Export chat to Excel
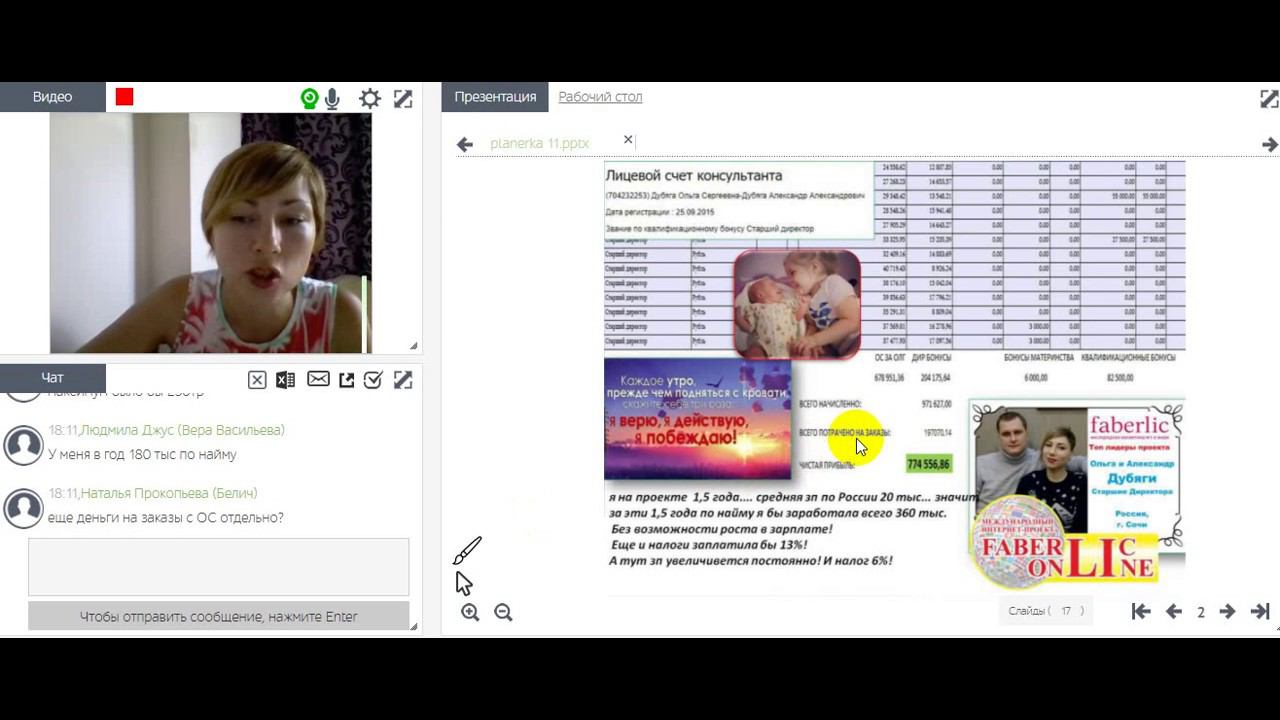Screen dimensions: 1280x720 (286, 380)
